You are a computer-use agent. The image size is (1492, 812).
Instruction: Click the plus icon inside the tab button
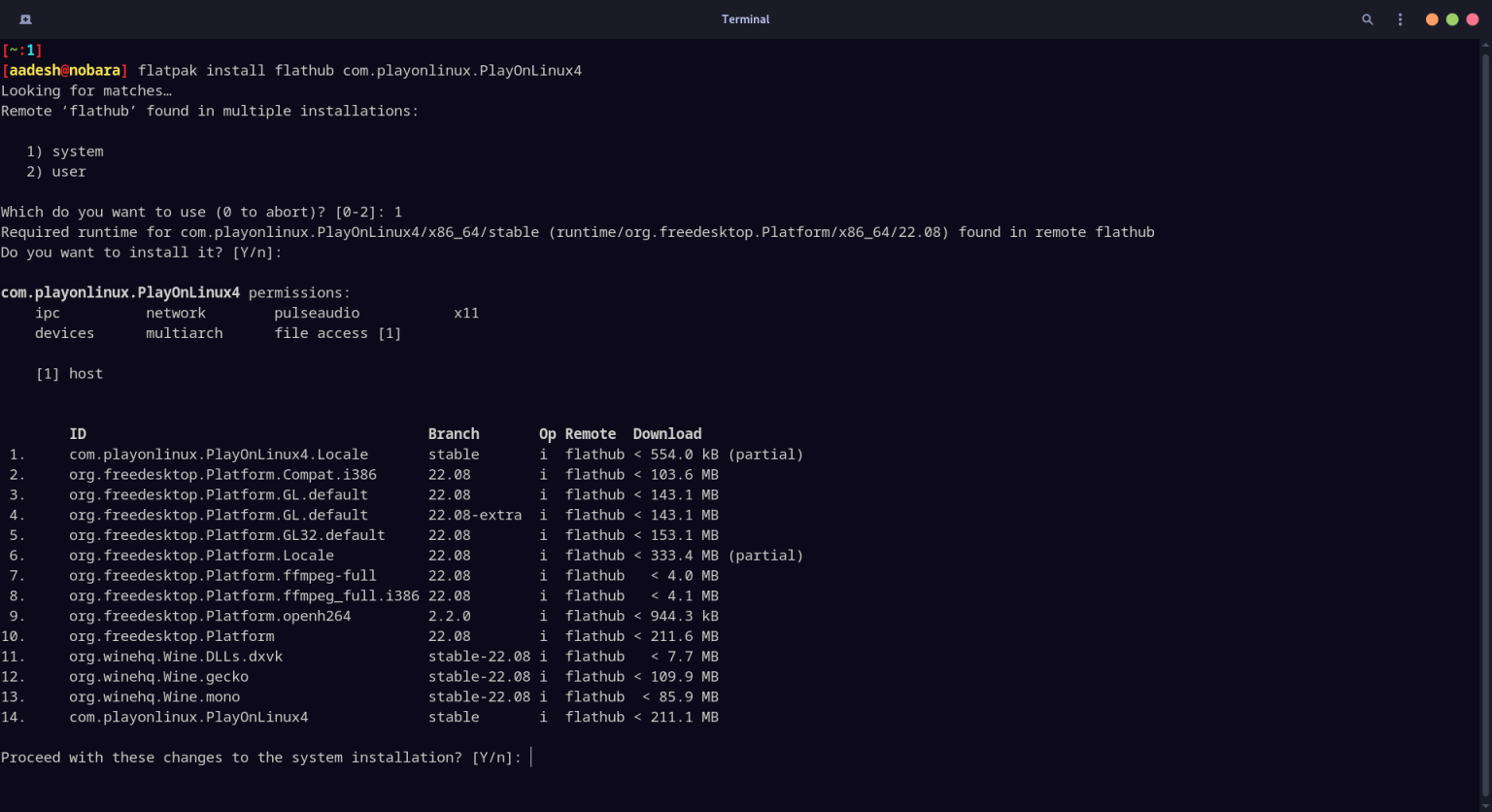24,18
